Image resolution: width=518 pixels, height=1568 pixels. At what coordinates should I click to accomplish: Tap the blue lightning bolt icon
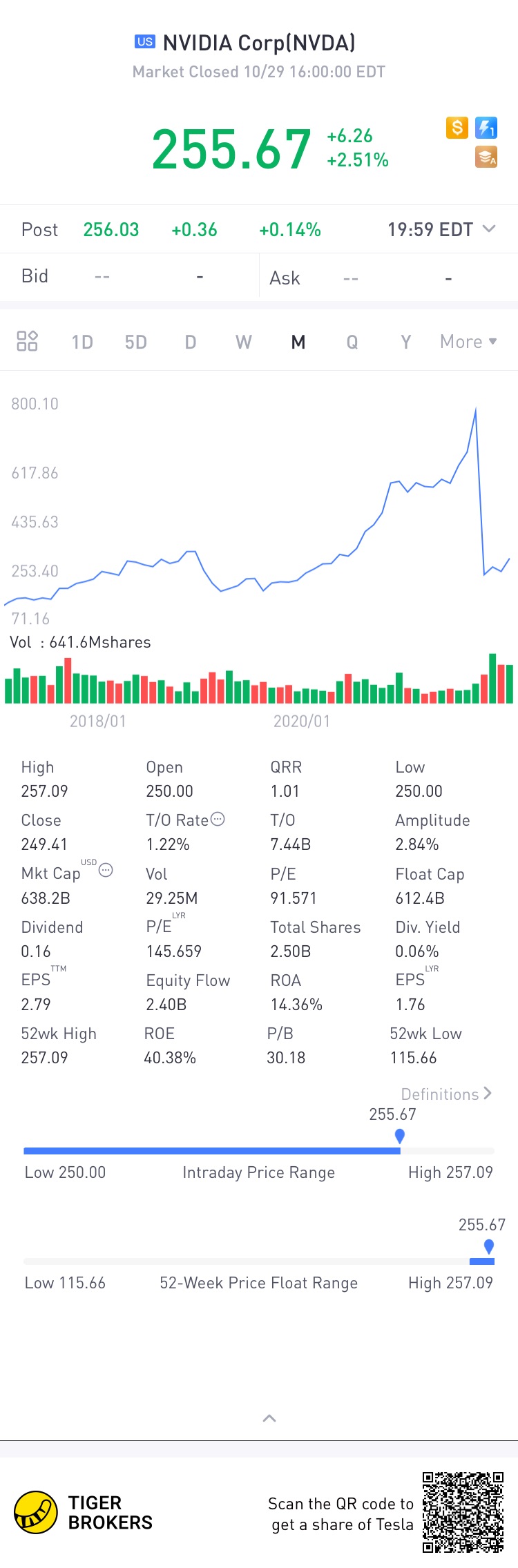pos(486,128)
